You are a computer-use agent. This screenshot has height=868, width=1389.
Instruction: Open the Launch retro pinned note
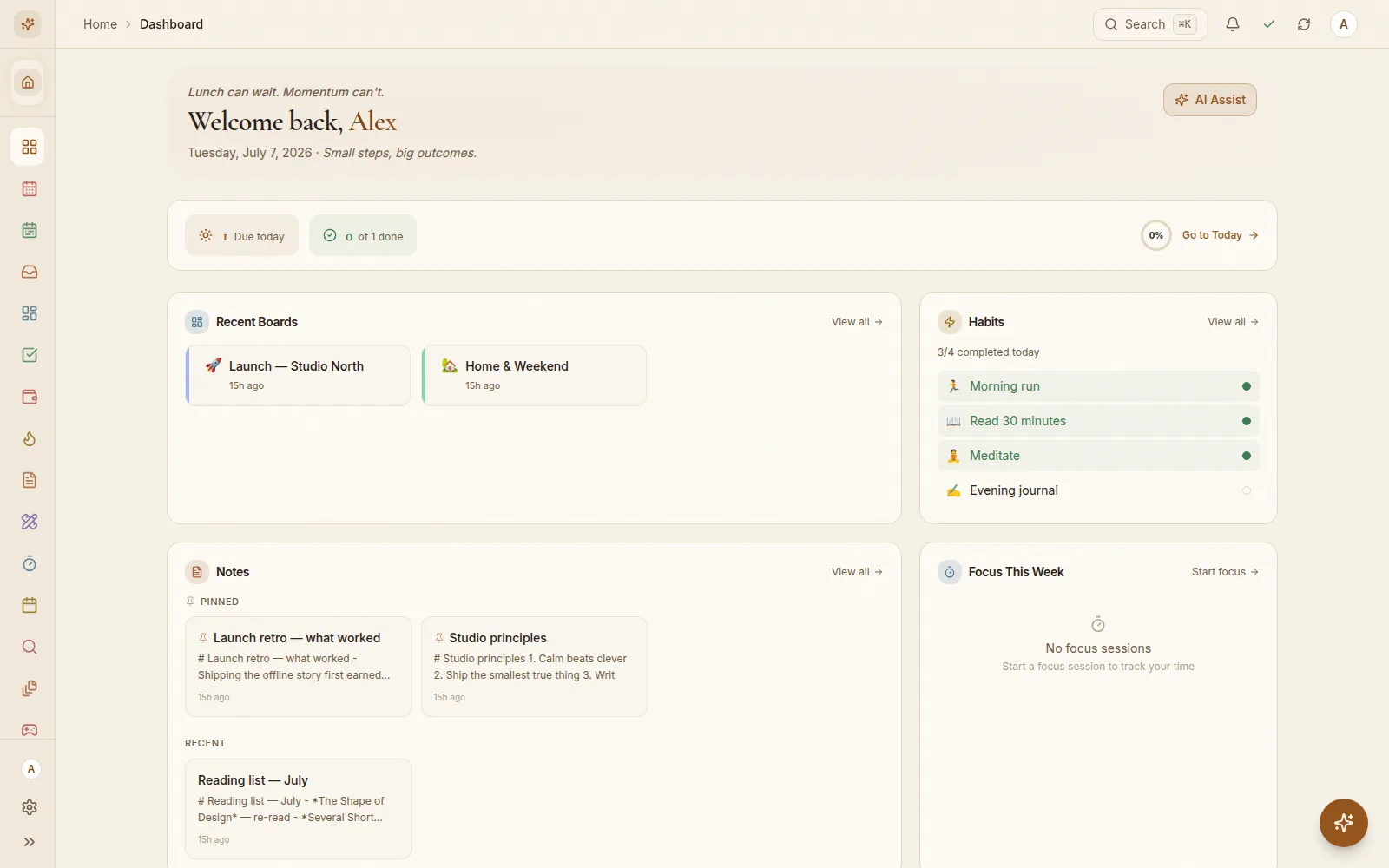299,667
